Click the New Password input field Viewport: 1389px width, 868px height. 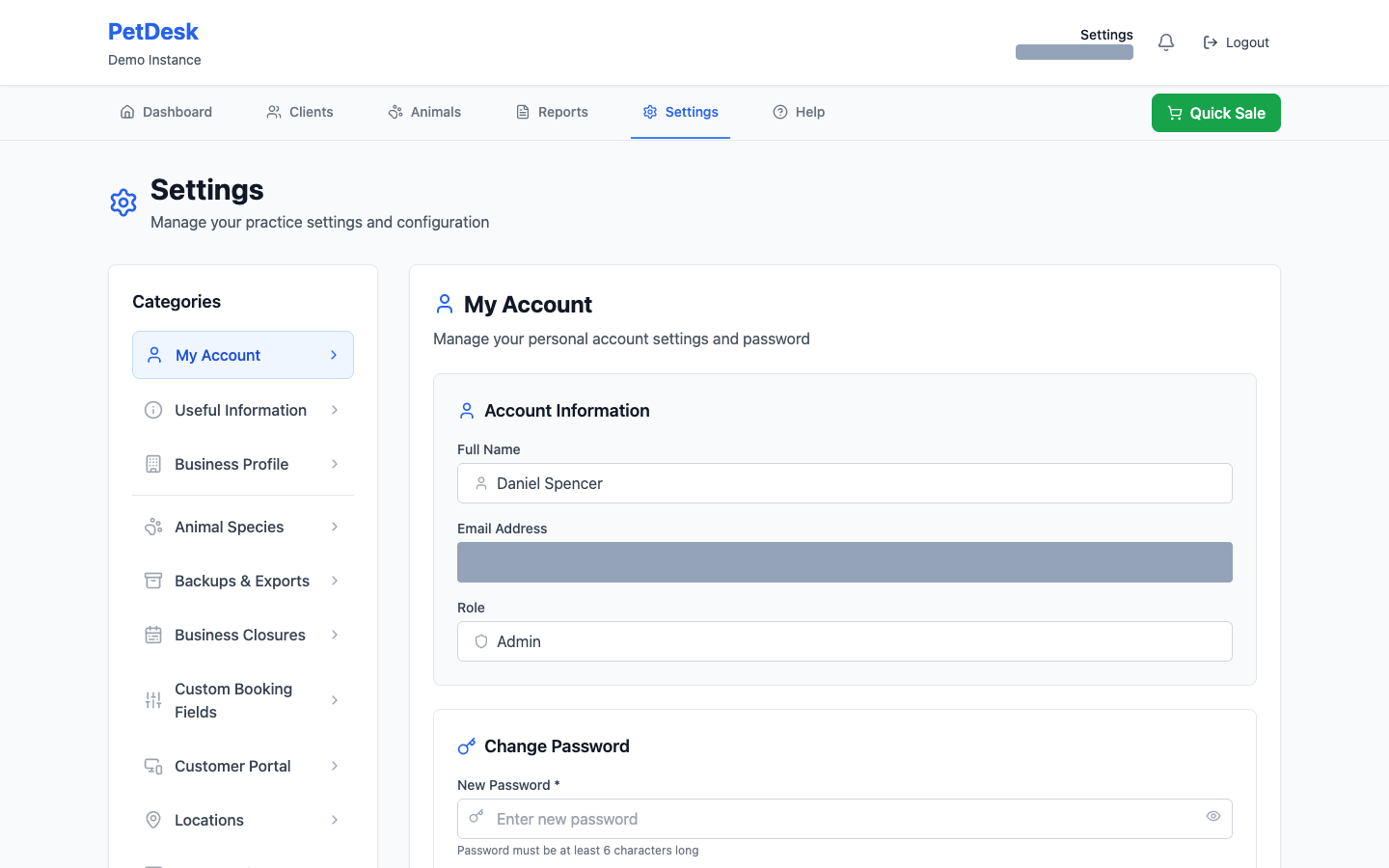(x=845, y=819)
